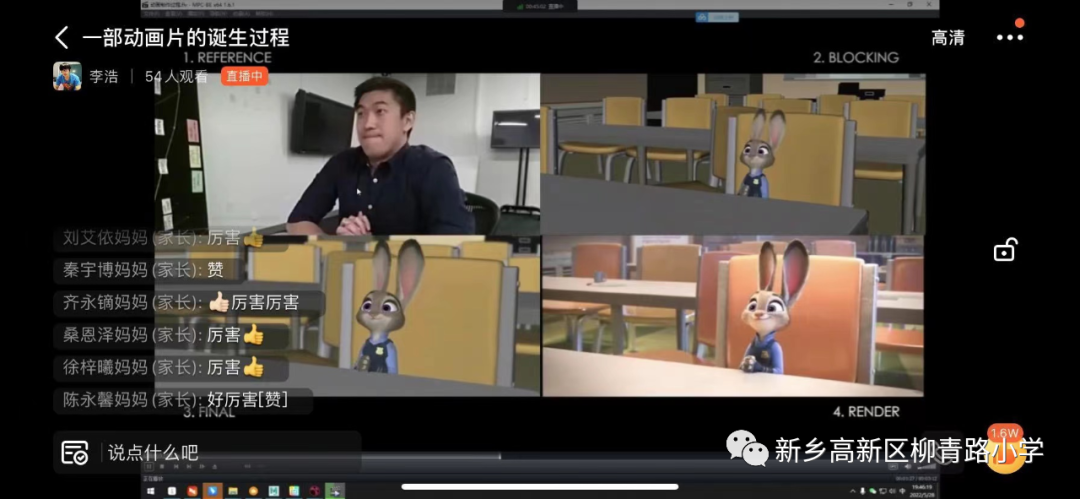Open the WeChat icon in system tray
Viewport: 1080px width, 499px height.
pyautogui.click(x=873, y=491)
